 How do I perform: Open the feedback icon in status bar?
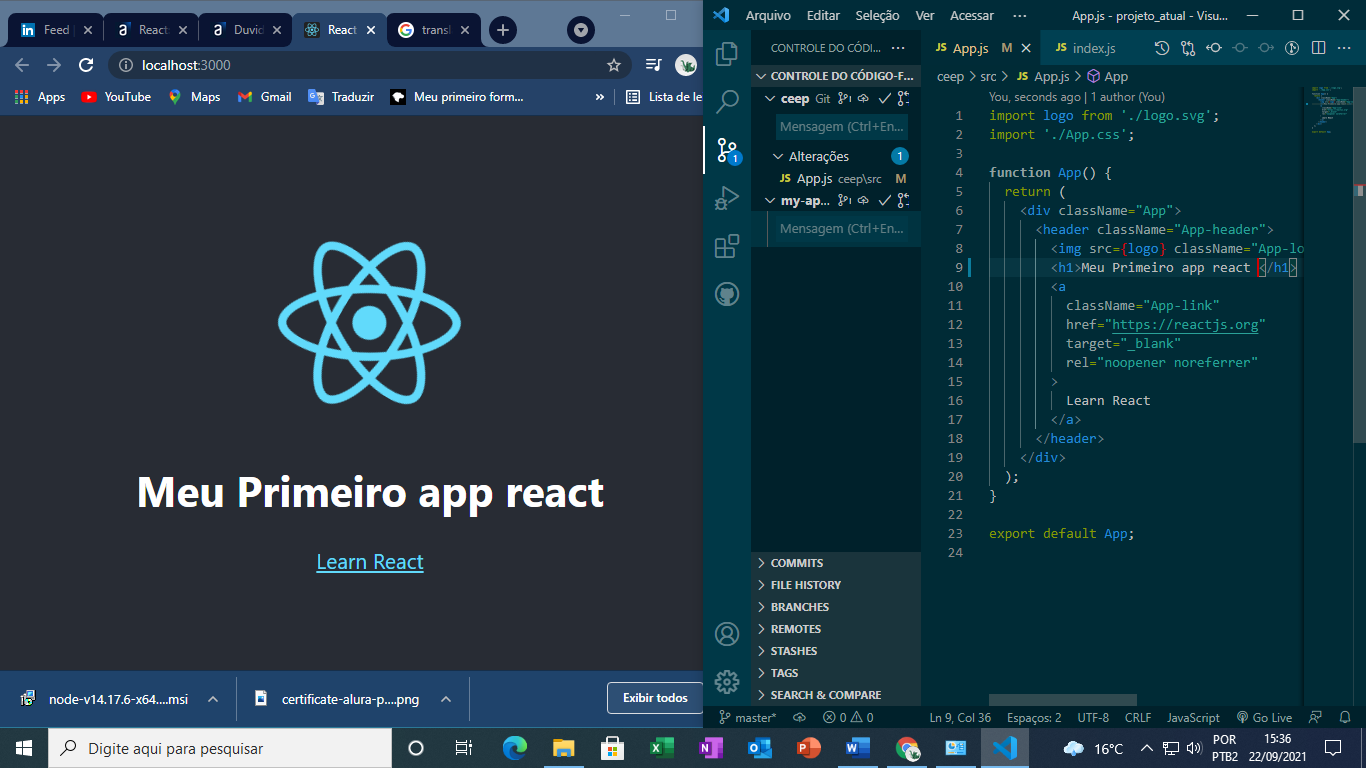pos(1315,717)
